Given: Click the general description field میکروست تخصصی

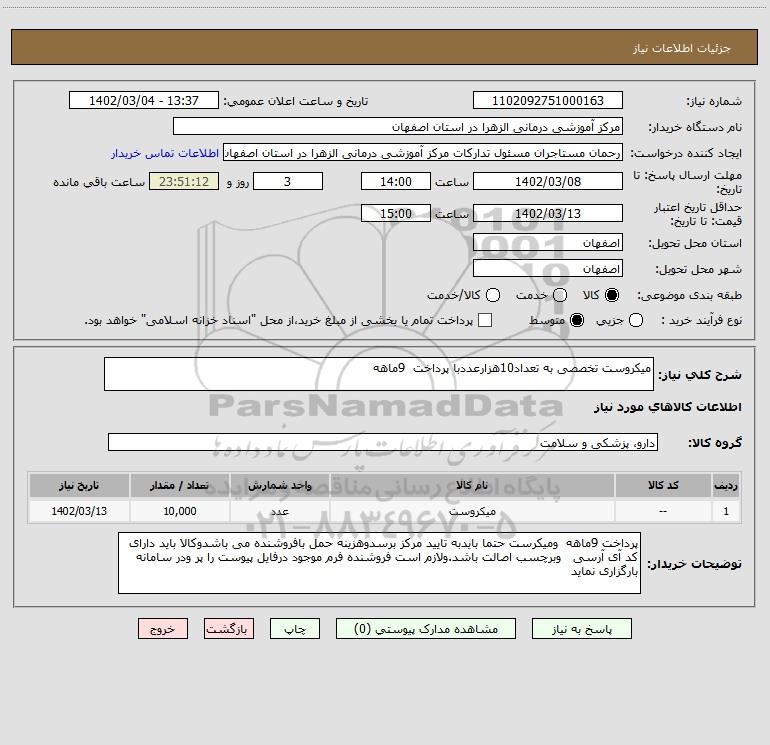Looking at the screenshot, I should [x=379, y=374].
